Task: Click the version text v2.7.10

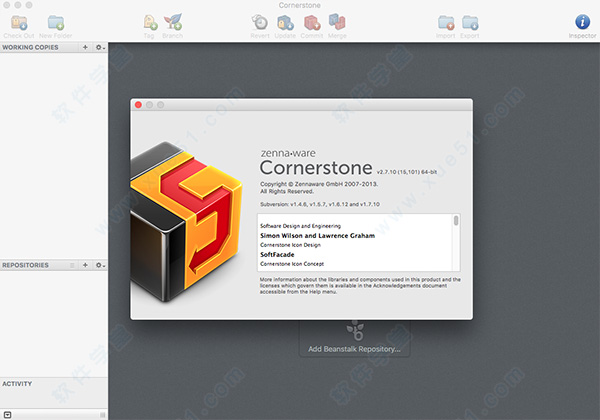Action: point(407,172)
